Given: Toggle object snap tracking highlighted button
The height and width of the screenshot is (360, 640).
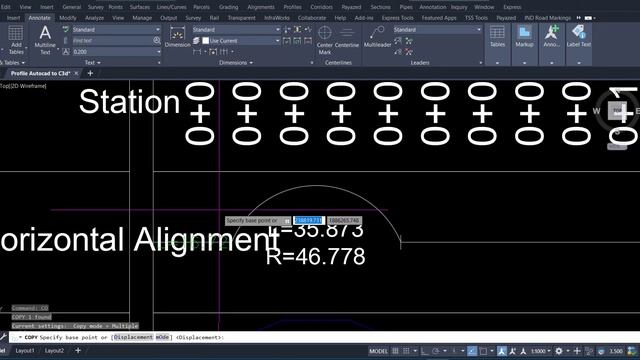Looking at the screenshot, I should click(472, 351).
